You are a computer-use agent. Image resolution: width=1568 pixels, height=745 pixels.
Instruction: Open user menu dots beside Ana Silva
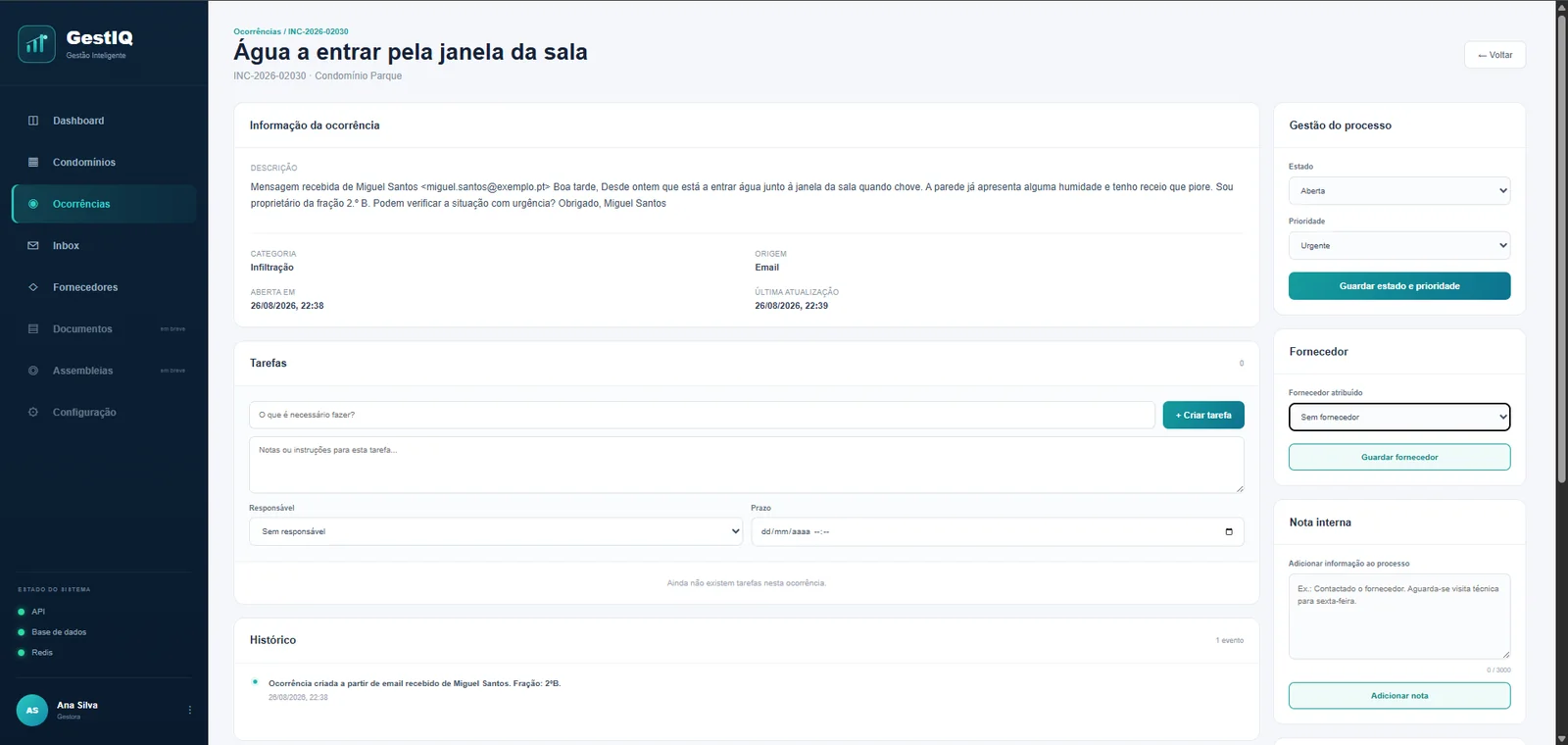tap(190, 710)
